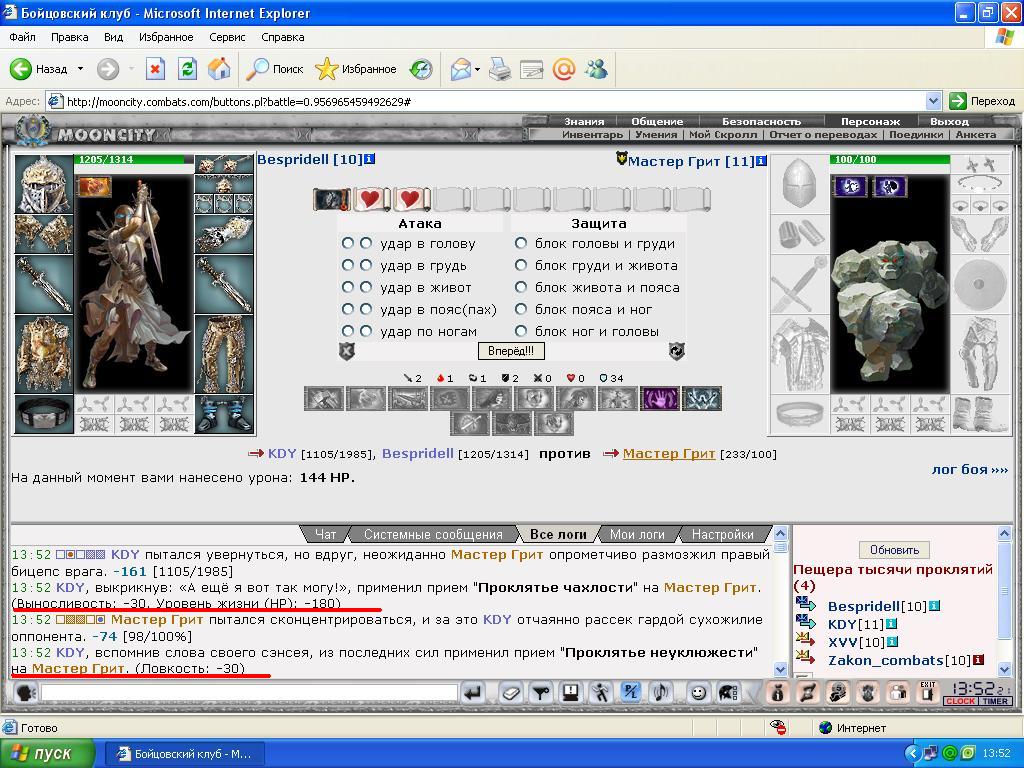Select left radio for удар в грудь
Screen dimensions: 1024x768
347,265
